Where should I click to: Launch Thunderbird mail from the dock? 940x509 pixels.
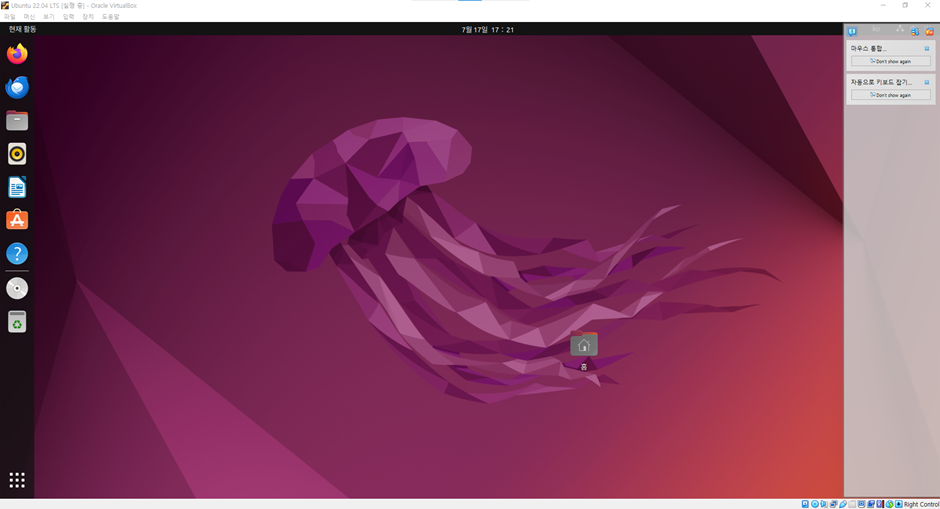[x=17, y=88]
